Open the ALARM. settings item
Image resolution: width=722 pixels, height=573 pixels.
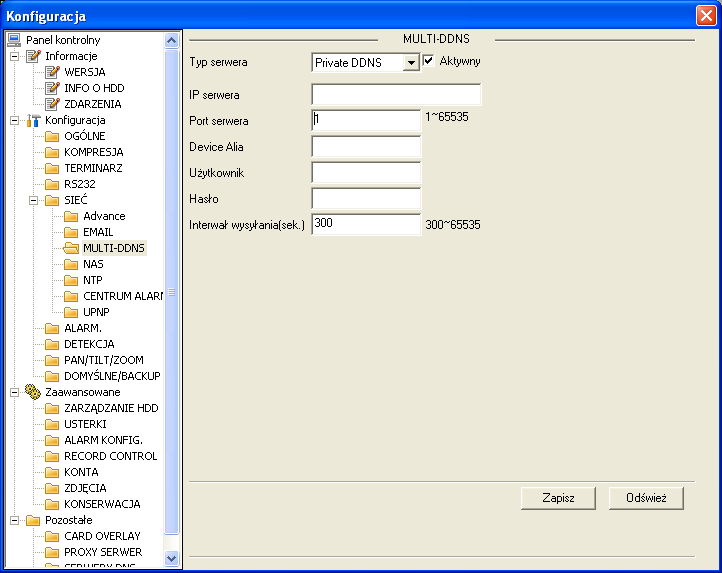tap(83, 328)
